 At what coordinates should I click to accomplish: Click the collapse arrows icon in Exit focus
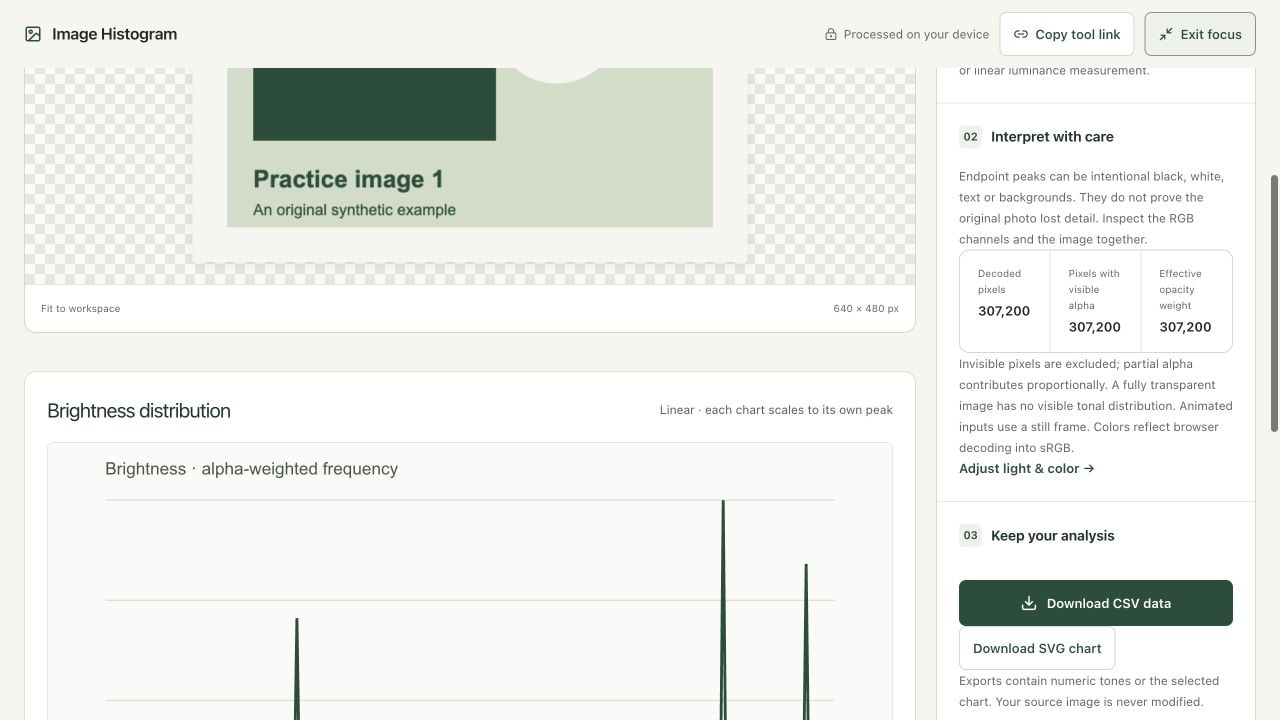tap(1166, 34)
